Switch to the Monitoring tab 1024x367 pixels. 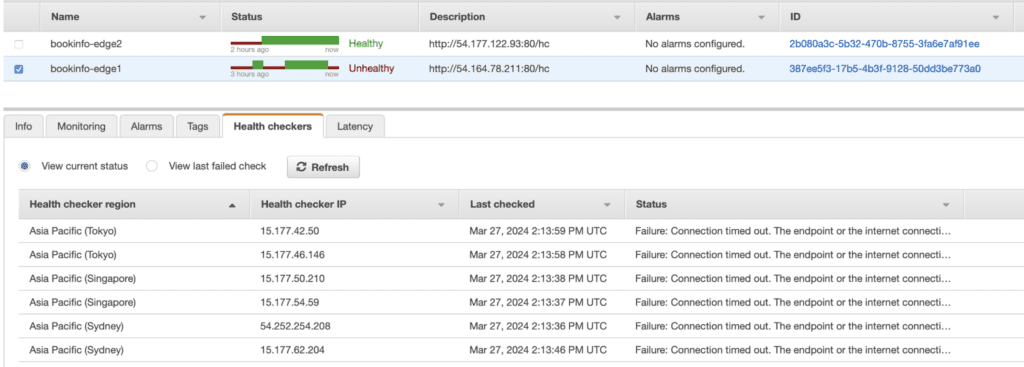[81, 127]
